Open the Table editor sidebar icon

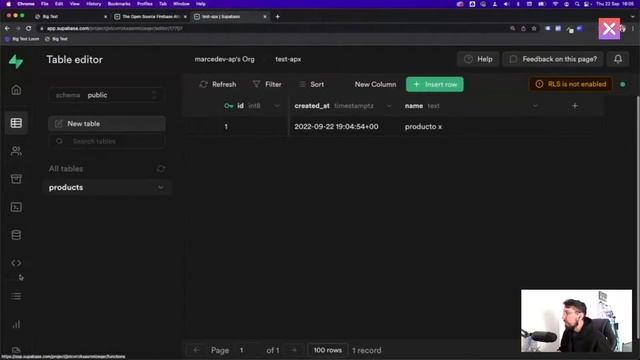coord(16,123)
